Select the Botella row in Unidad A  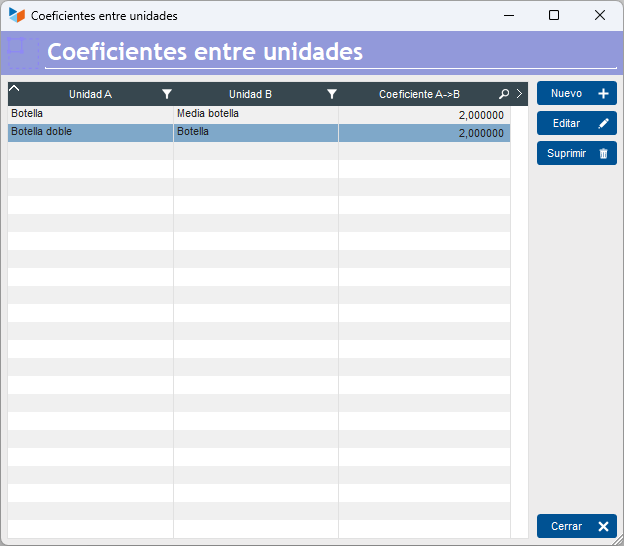tap(90, 114)
